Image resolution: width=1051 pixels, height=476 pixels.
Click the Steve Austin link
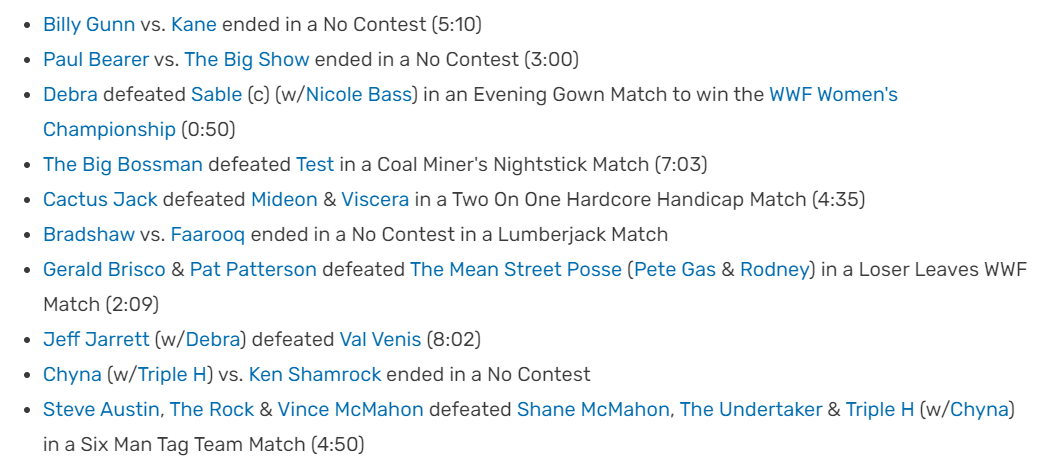click(102, 409)
